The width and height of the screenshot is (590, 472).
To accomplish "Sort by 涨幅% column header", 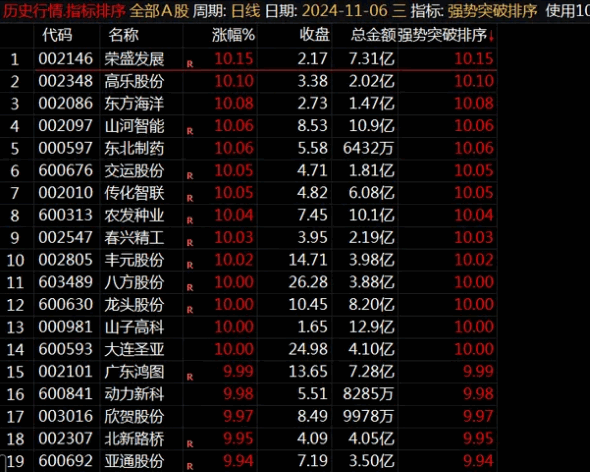I will point(233,35).
